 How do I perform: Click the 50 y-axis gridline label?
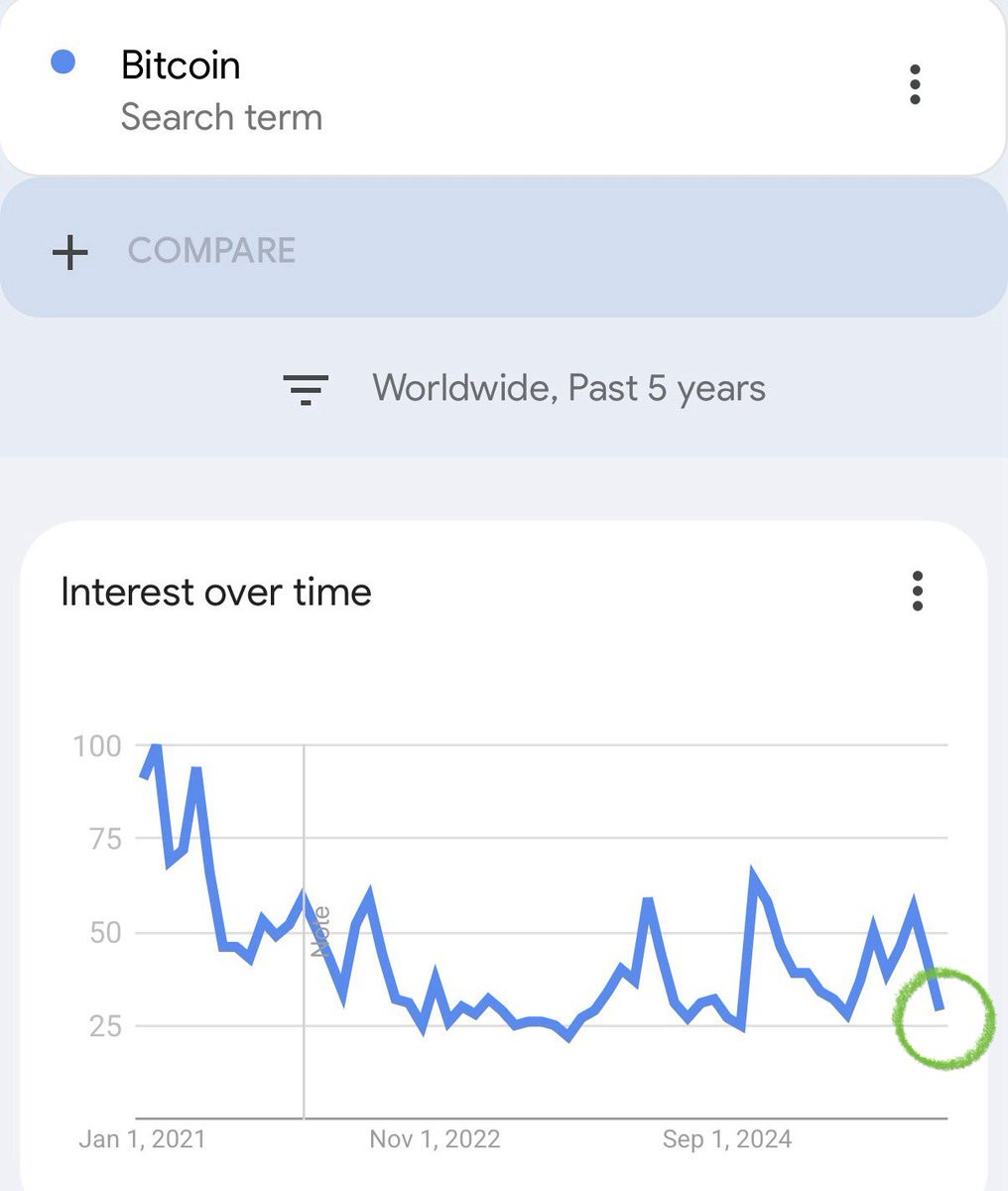pos(104,933)
